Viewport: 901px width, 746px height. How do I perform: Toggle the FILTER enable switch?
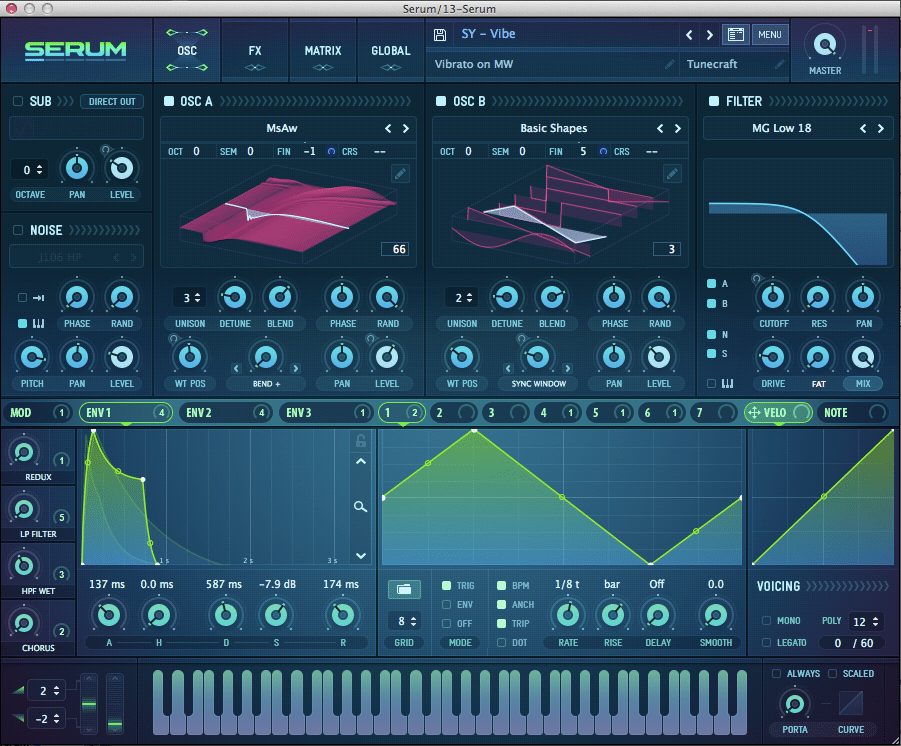[714, 101]
